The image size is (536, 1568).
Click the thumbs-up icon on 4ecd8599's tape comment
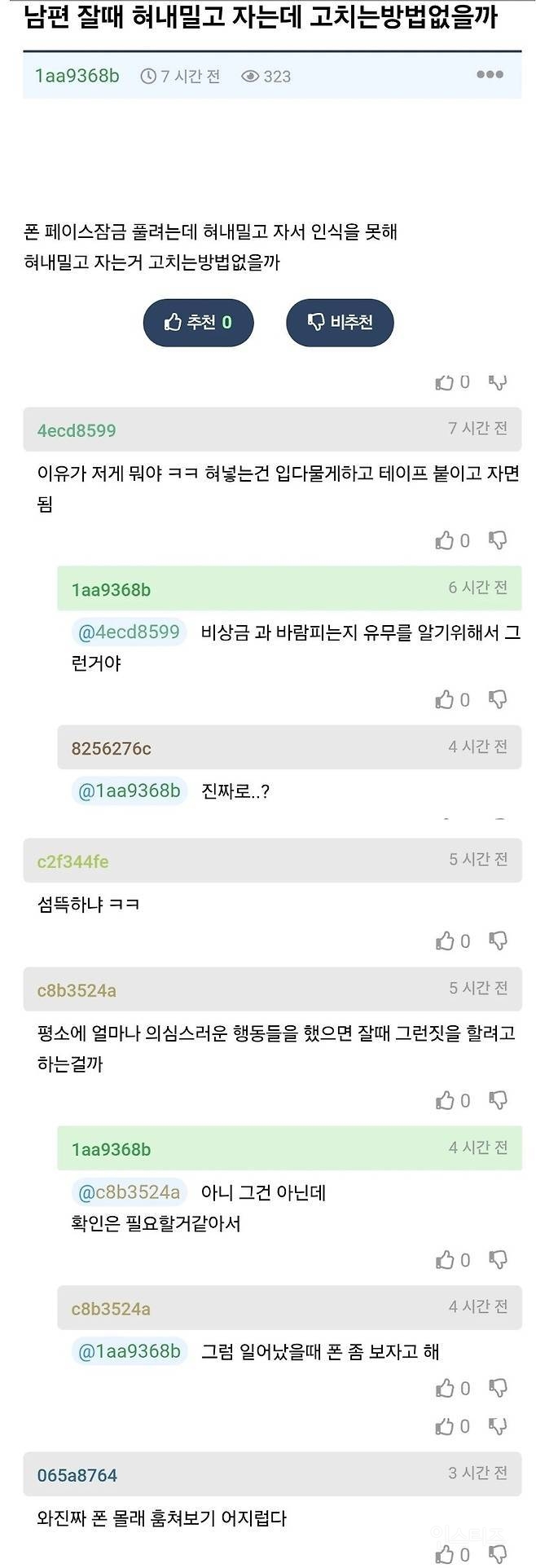click(x=445, y=540)
